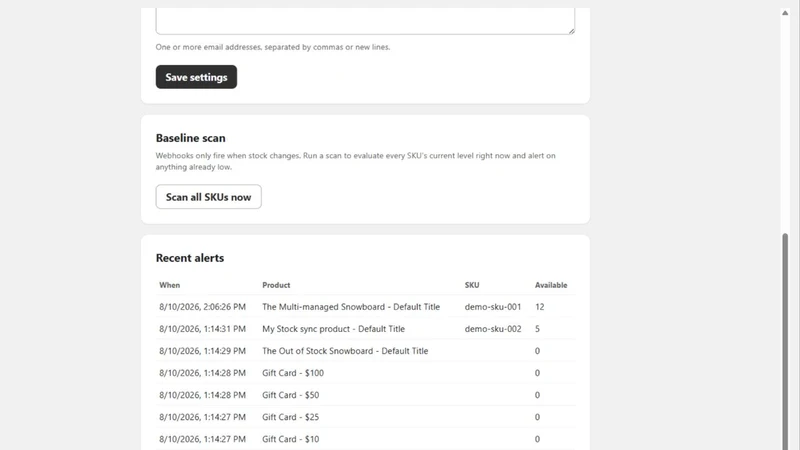Select the Product column header
This screenshot has height=450, width=800.
[x=276, y=285]
